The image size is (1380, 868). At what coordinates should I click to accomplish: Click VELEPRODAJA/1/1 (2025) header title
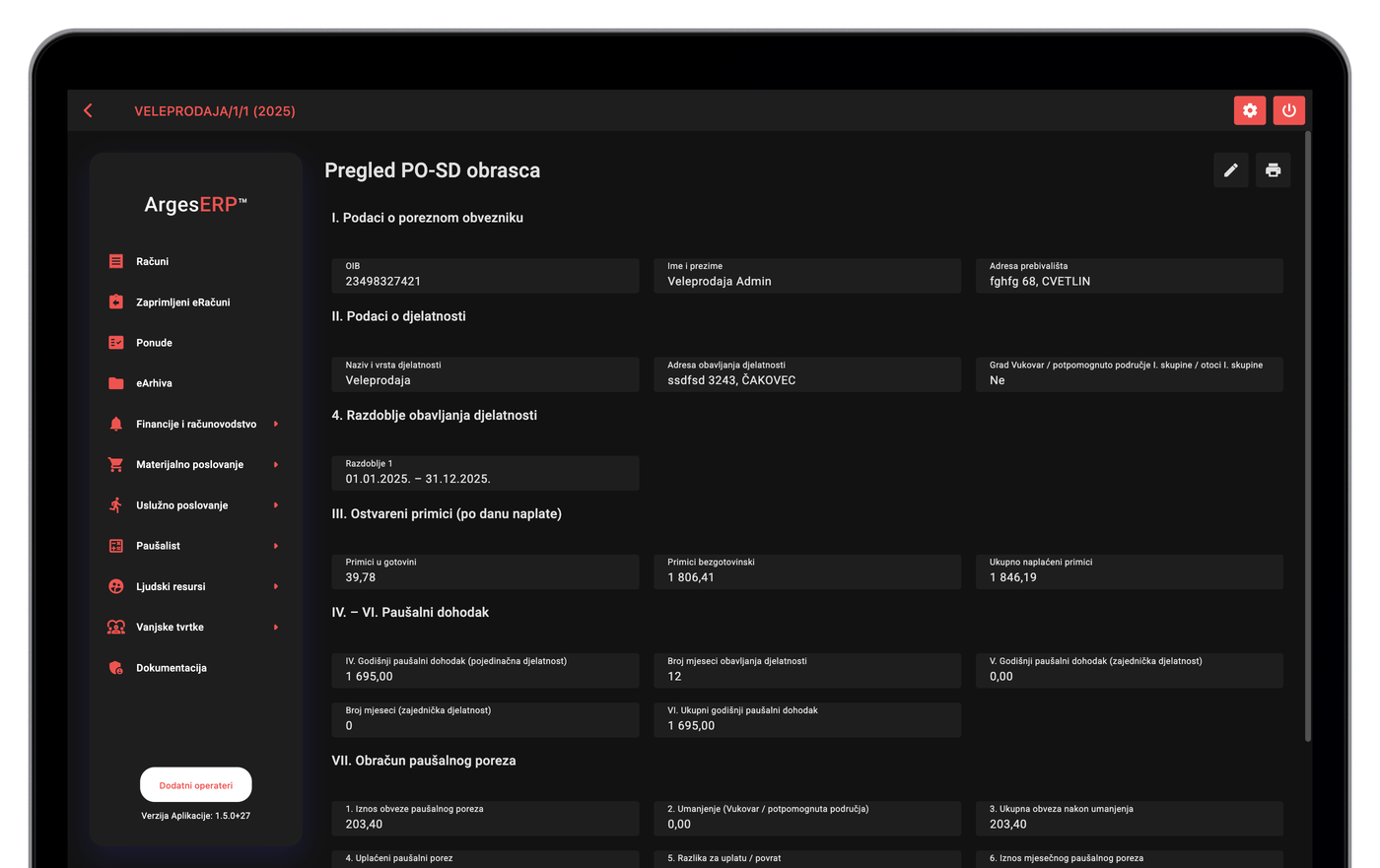215,111
